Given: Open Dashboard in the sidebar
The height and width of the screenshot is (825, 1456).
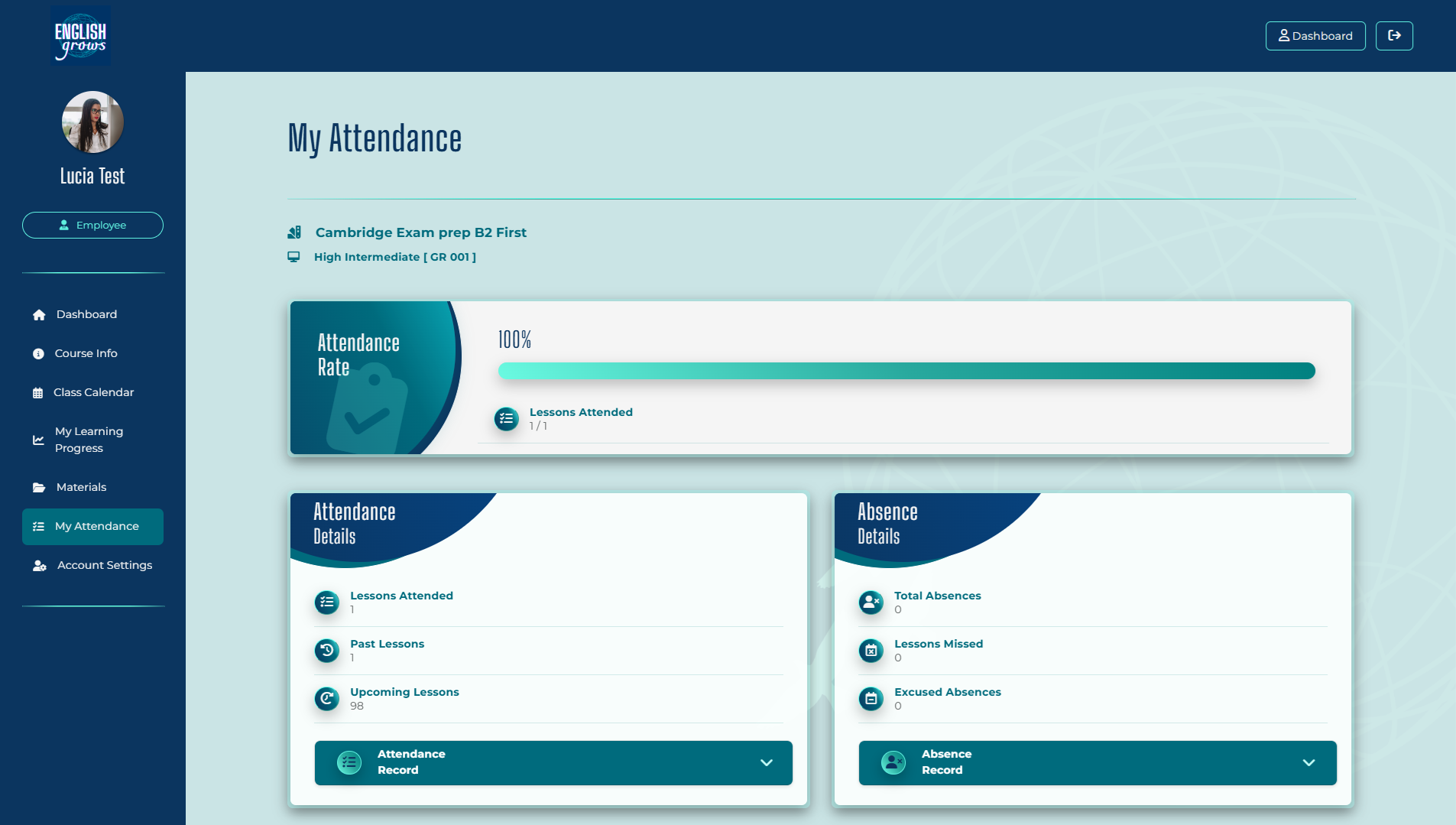Looking at the screenshot, I should (92, 314).
